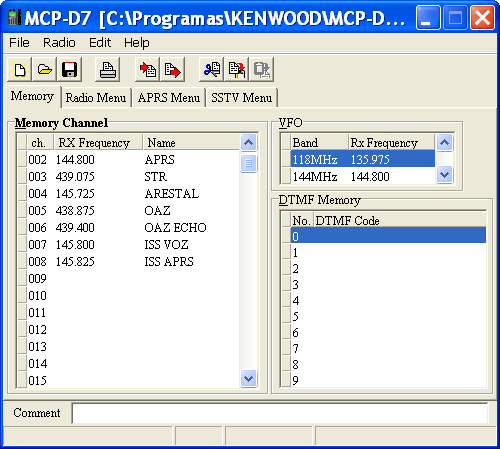Click the Paste toolbar icon
Viewport: 500px width, 449px height.
click(x=236, y=69)
